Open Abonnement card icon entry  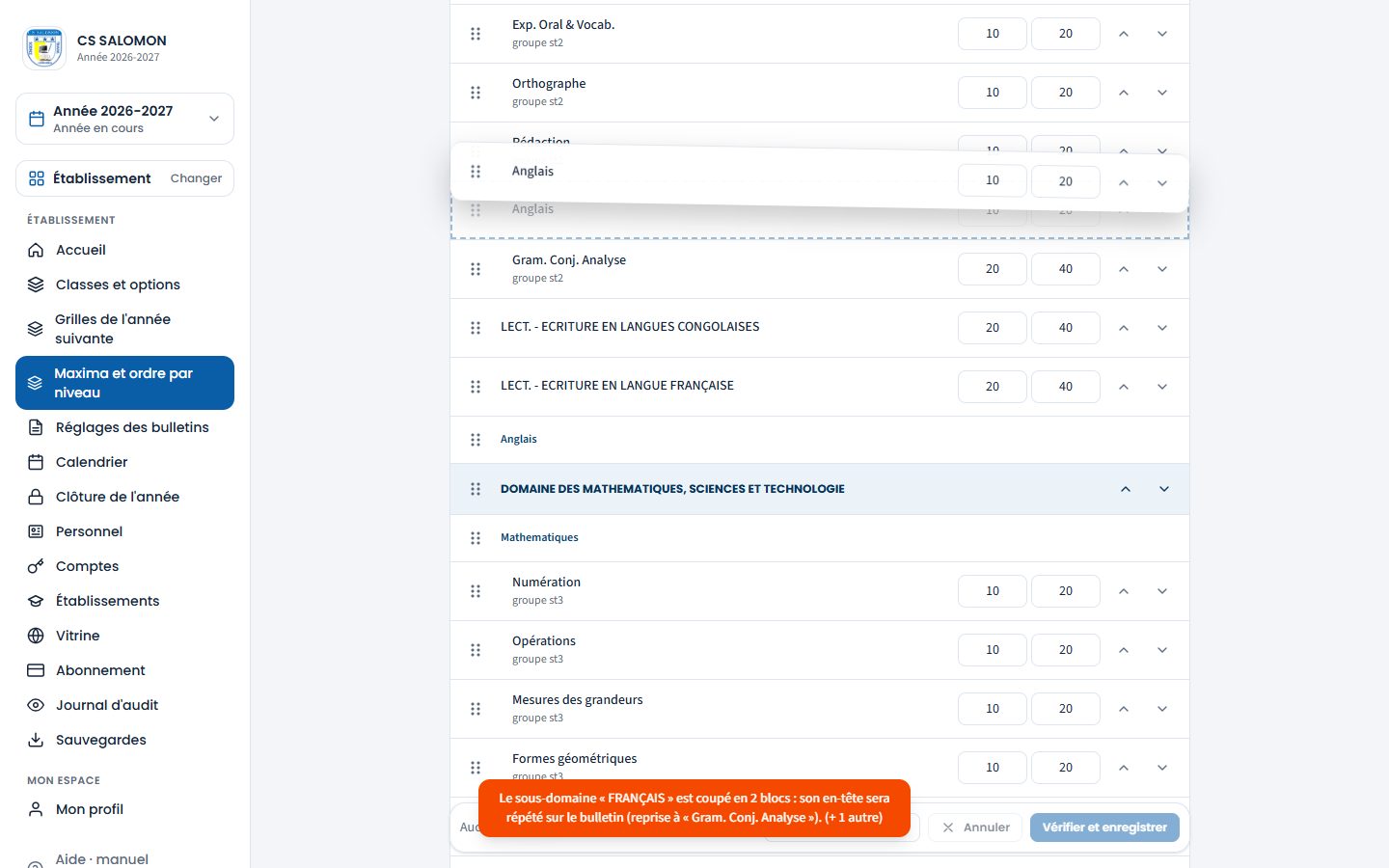pos(36,670)
